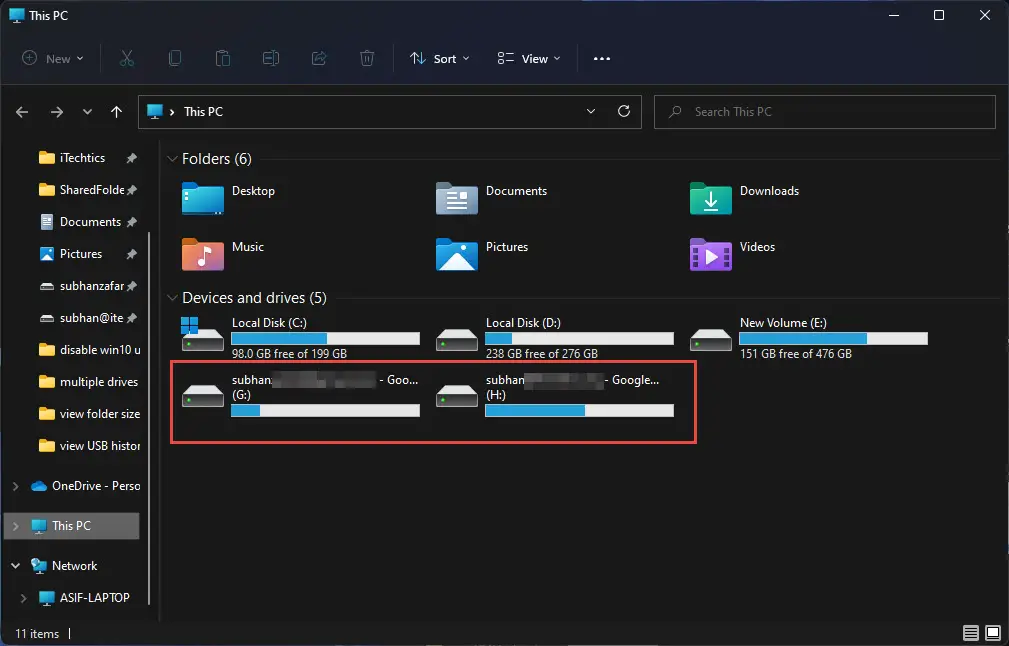
Task: Expand This PC node in sidebar
Action: pos(15,526)
